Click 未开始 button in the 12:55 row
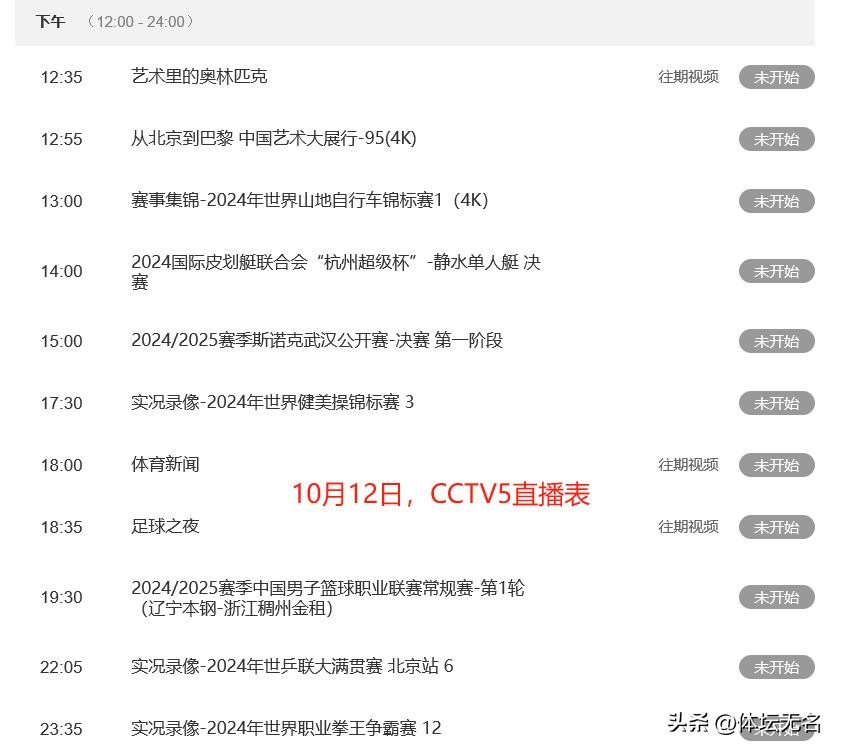The image size is (841, 752). pyautogui.click(x=777, y=139)
